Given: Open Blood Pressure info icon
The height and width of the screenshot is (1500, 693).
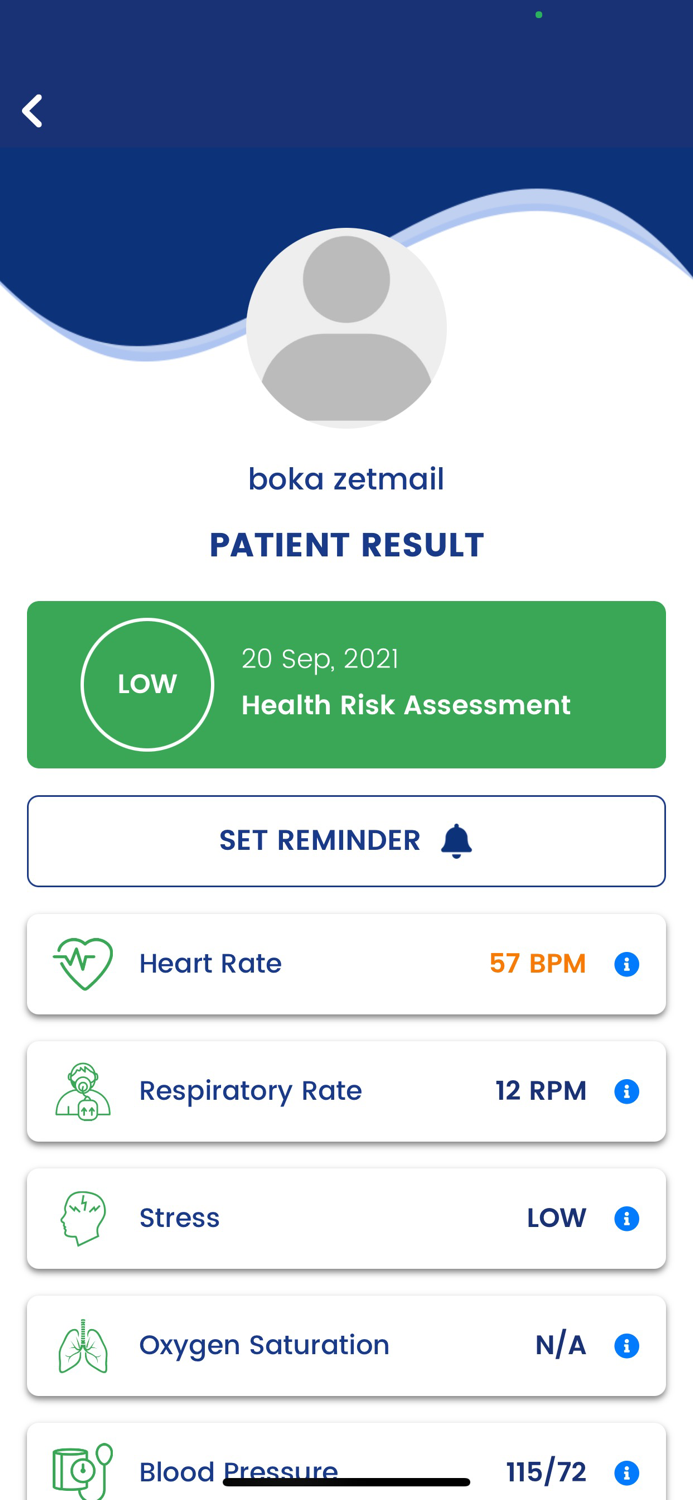Looking at the screenshot, I should (627, 1472).
